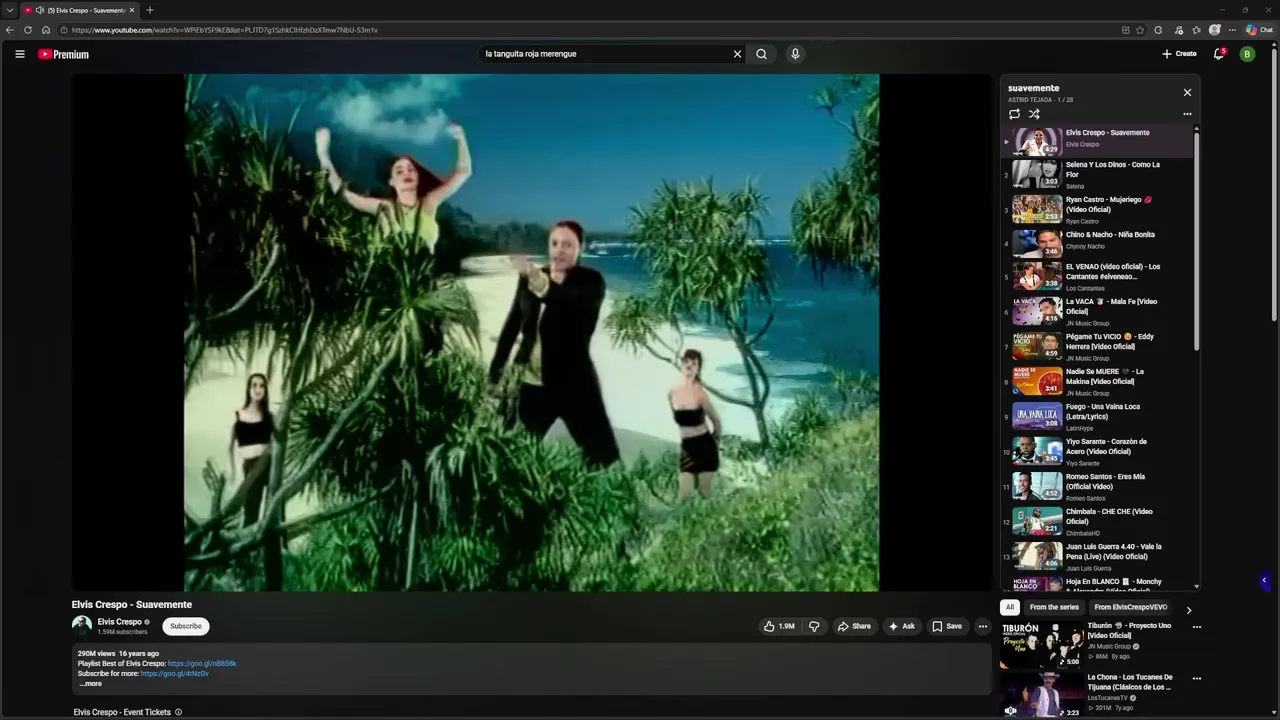Open notifications bell
This screenshot has height=720, width=1280.
tap(1218, 54)
